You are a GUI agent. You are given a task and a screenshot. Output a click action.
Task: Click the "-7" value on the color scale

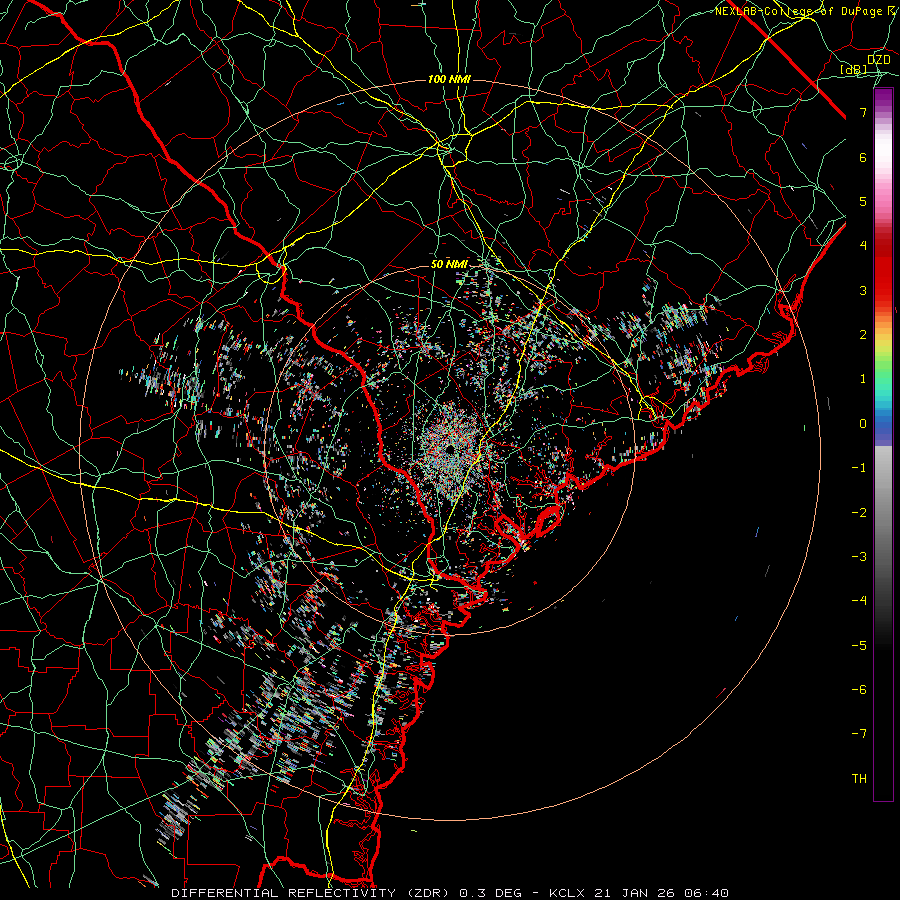pyautogui.click(x=859, y=734)
